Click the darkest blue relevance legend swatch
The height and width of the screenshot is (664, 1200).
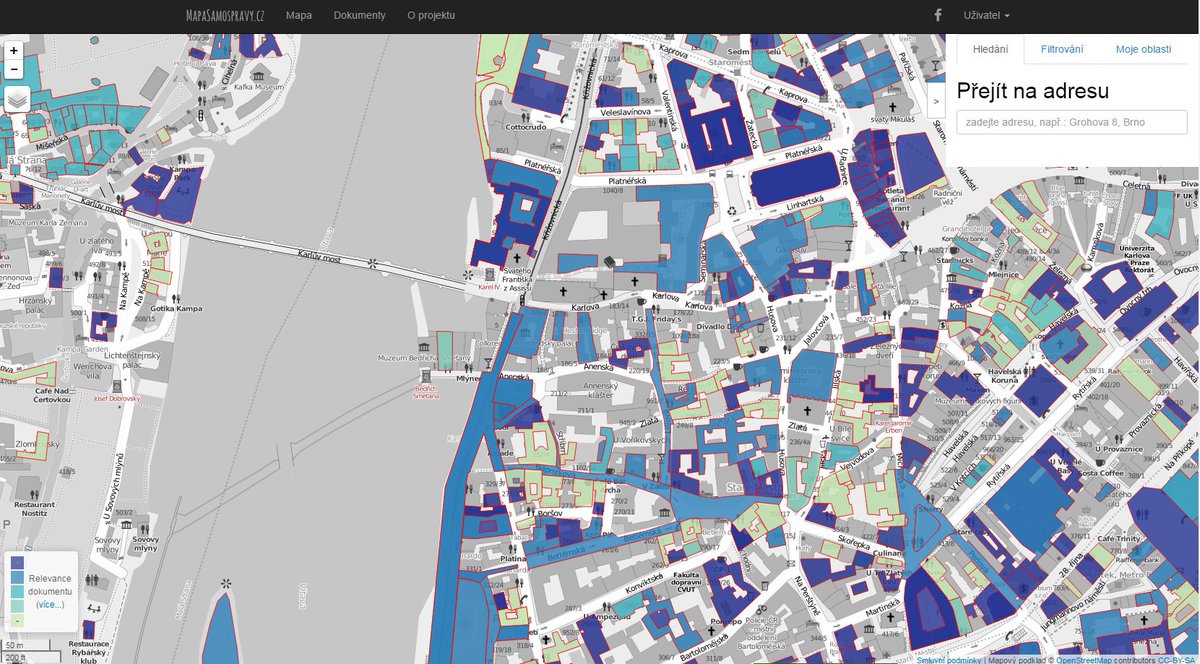17,562
